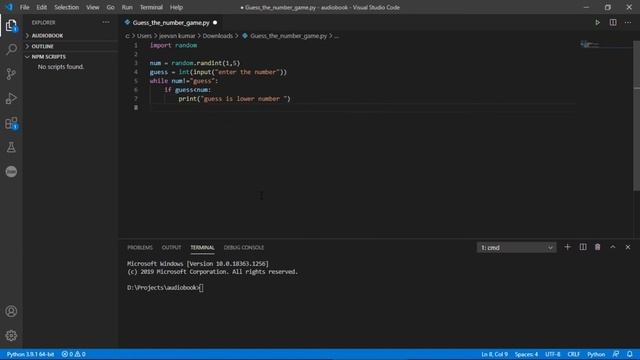640x360 pixels.
Task: Click the Python file icon in breadcrumb
Action: click(x=245, y=36)
